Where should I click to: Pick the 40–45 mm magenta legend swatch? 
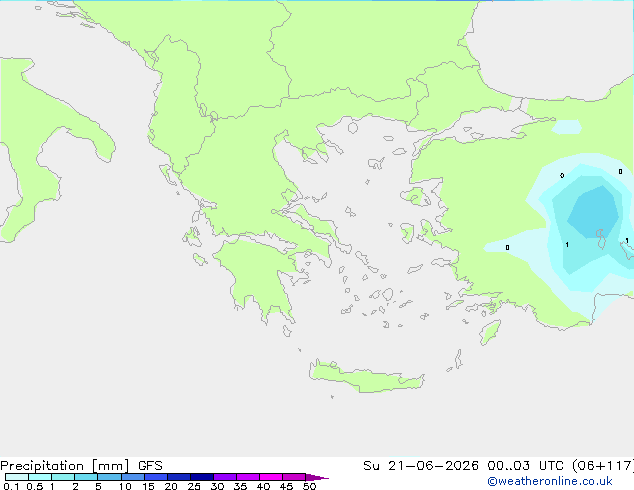(x=271, y=477)
